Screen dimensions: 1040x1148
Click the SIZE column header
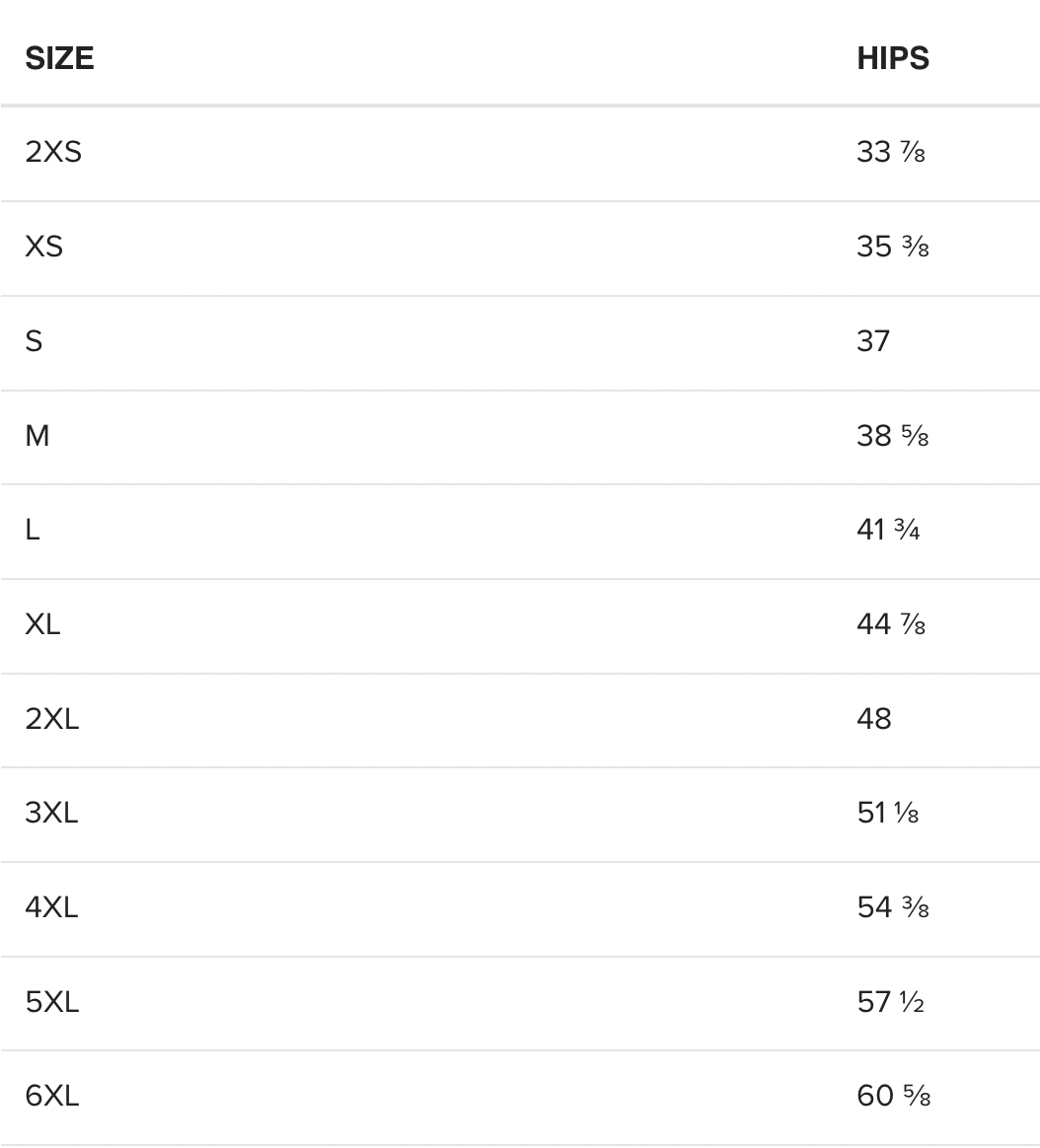click(59, 58)
